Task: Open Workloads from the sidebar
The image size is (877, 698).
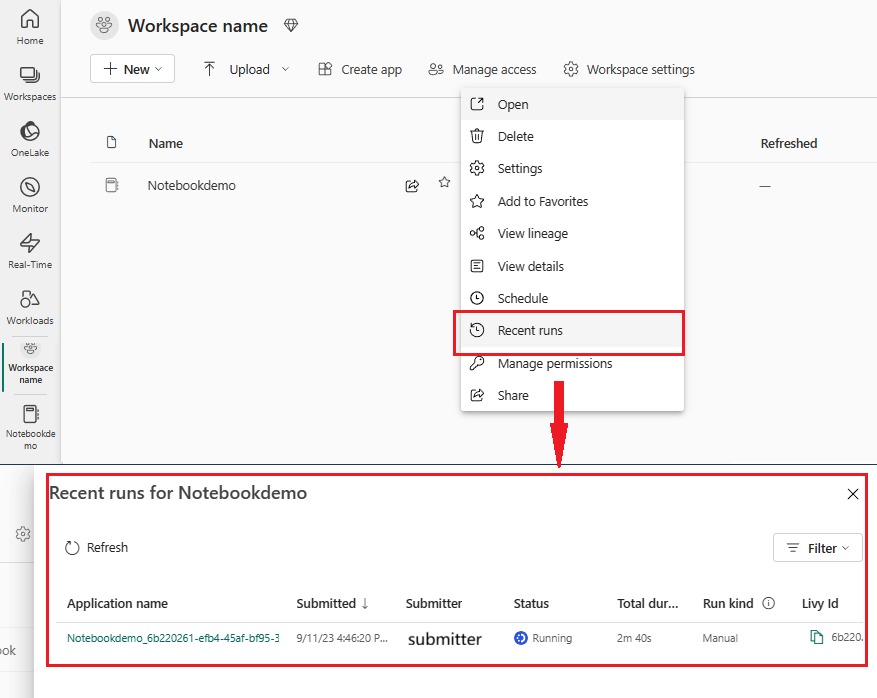Action: click(30, 306)
